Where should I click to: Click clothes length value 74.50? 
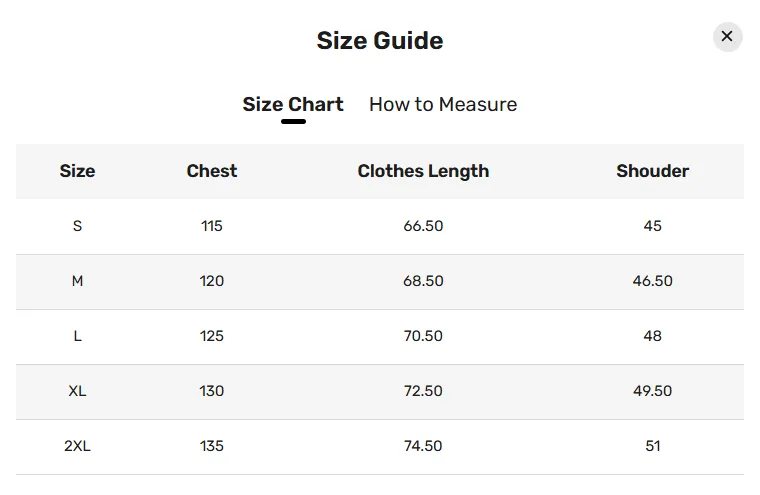tap(423, 446)
